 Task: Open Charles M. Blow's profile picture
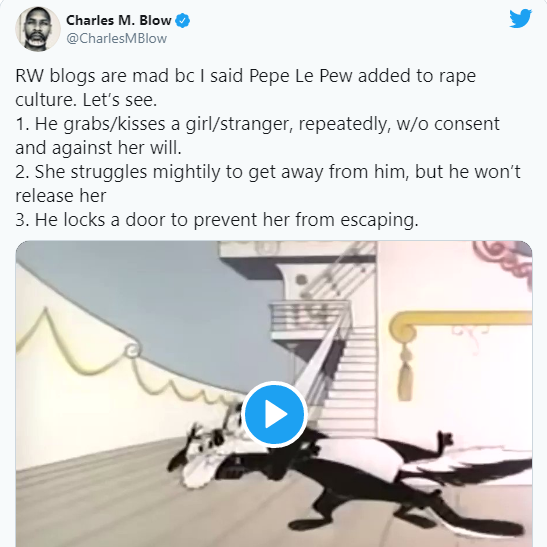38,29
